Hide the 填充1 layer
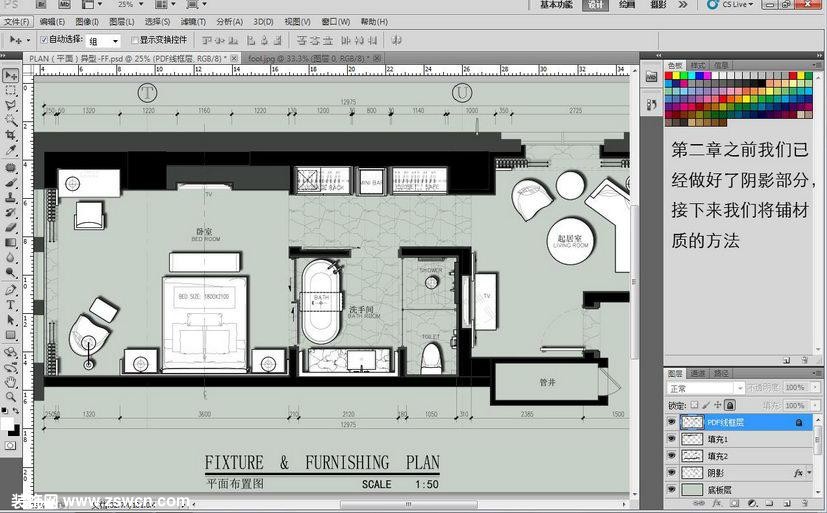The height and width of the screenshot is (513, 827). pos(671,439)
